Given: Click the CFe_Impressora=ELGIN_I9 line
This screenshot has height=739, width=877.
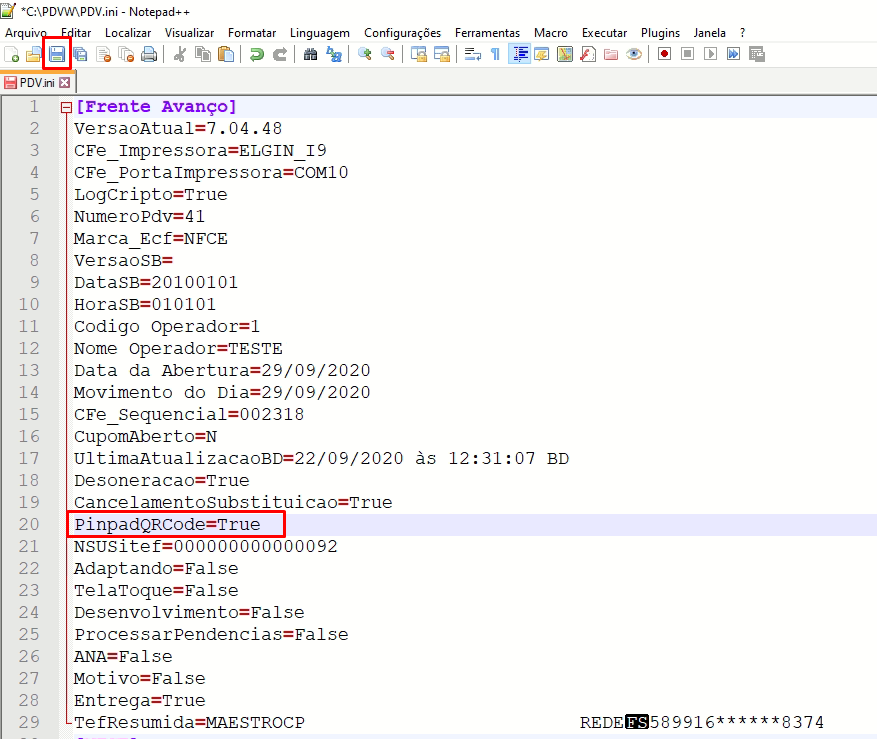Looking at the screenshot, I should pos(200,151).
